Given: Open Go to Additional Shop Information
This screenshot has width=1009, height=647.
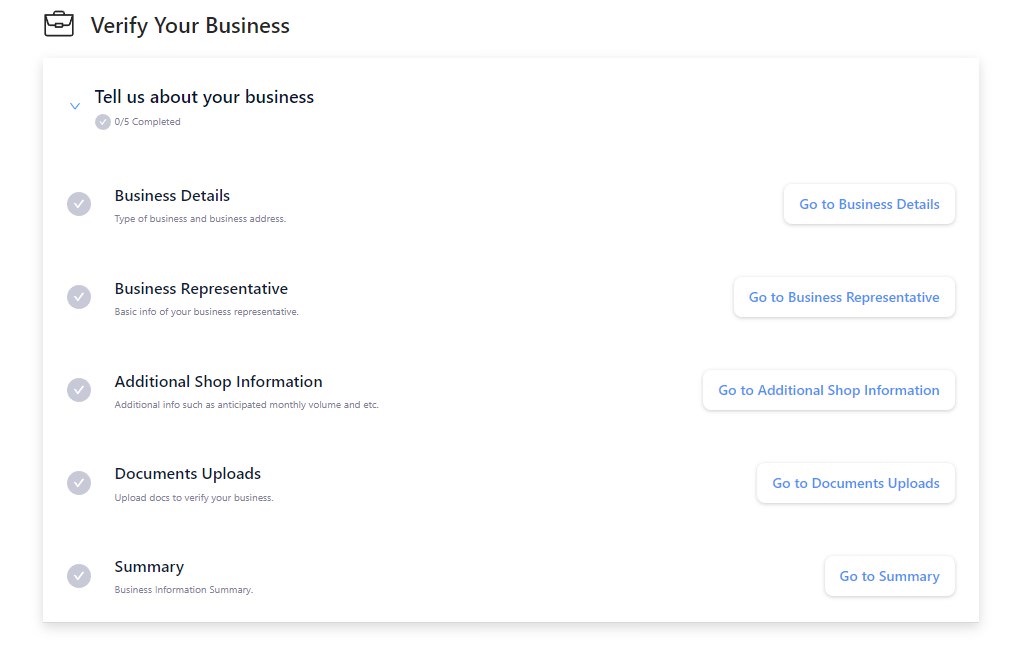Looking at the screenshot, I should (829, 390).
